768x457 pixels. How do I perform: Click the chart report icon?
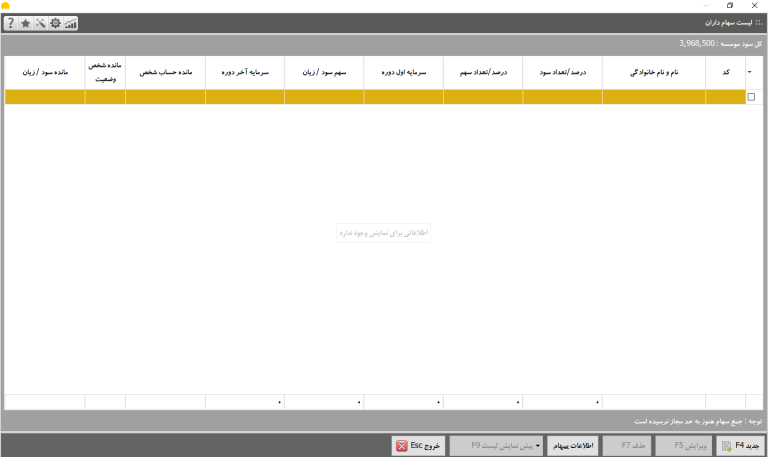71,23
